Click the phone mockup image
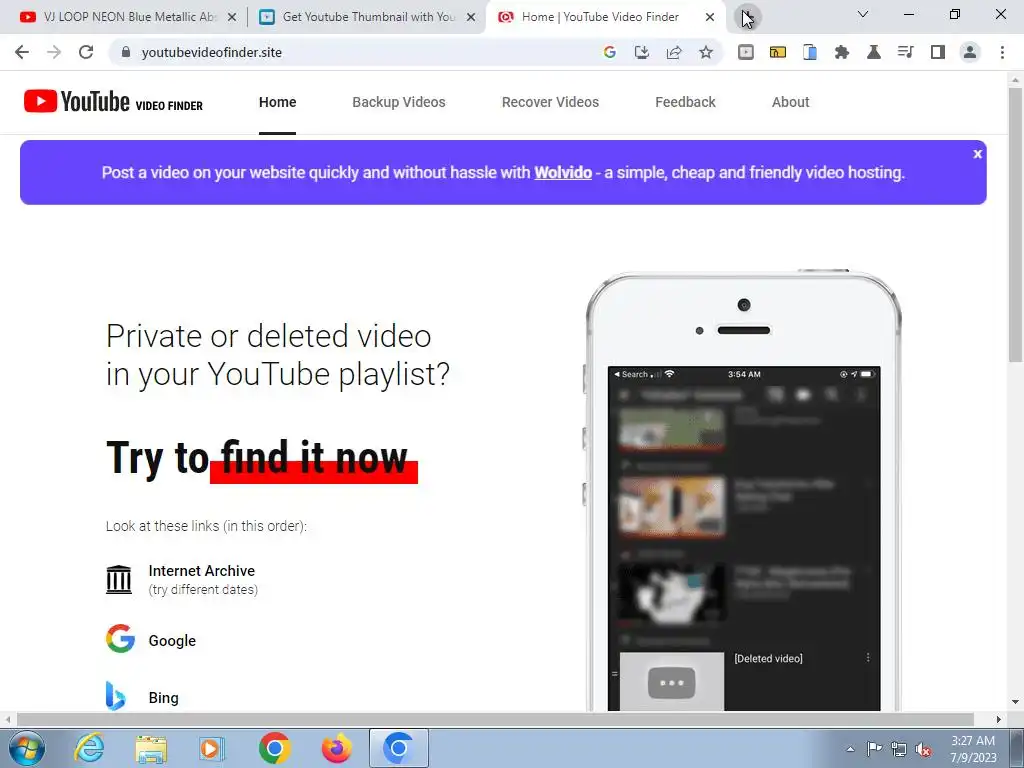 [x=744, y=490]
